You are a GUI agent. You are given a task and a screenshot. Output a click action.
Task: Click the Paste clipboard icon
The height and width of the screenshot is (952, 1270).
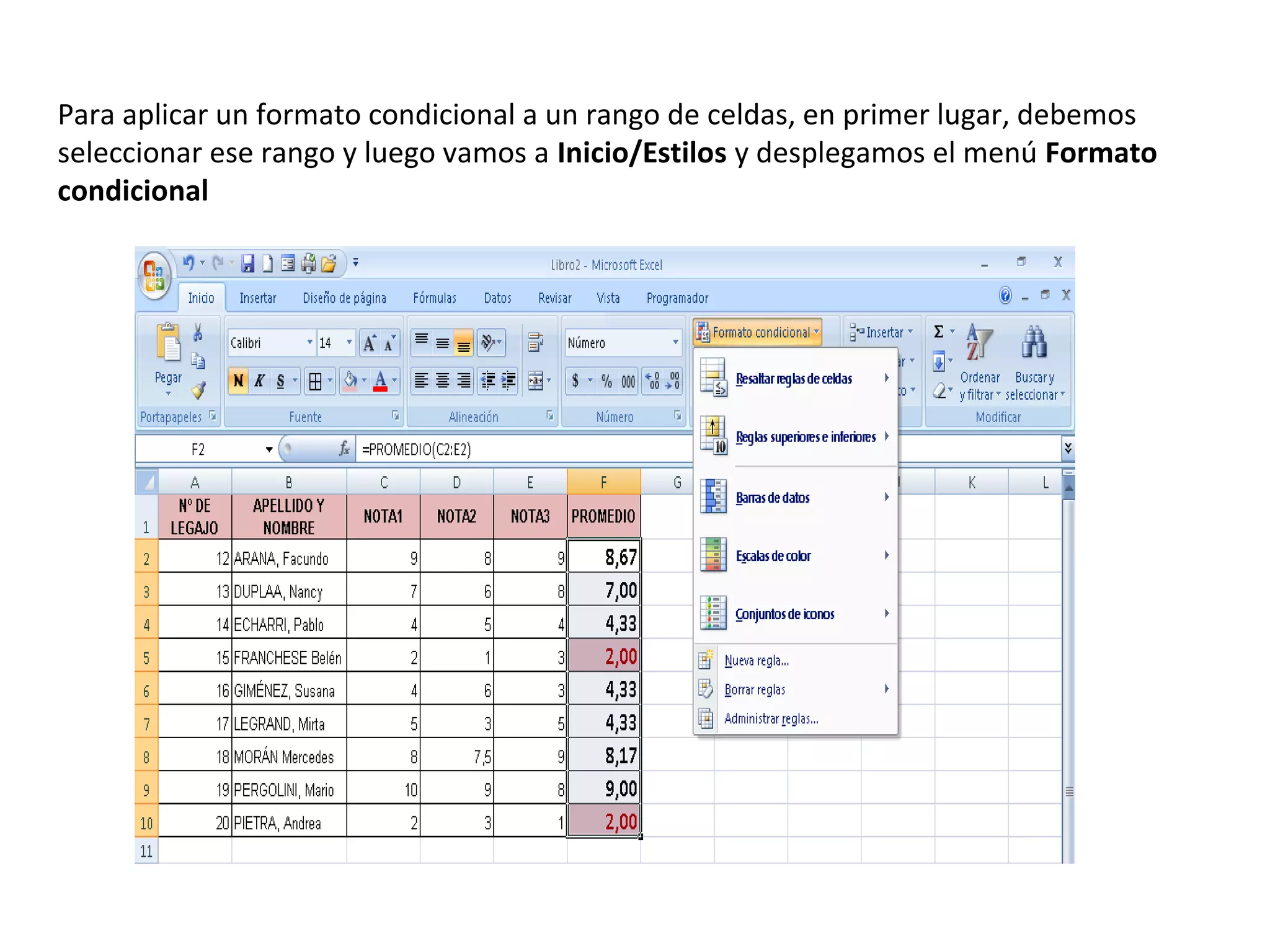[168, 342]
